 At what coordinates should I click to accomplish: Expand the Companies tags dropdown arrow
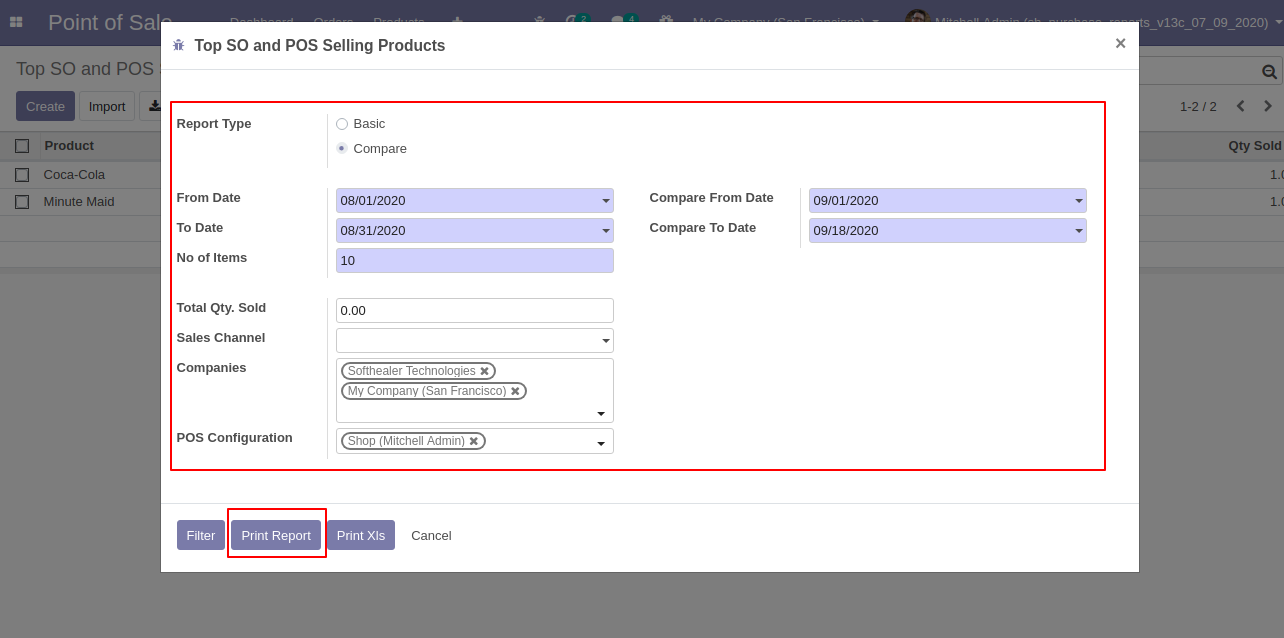tap(601, 413)
